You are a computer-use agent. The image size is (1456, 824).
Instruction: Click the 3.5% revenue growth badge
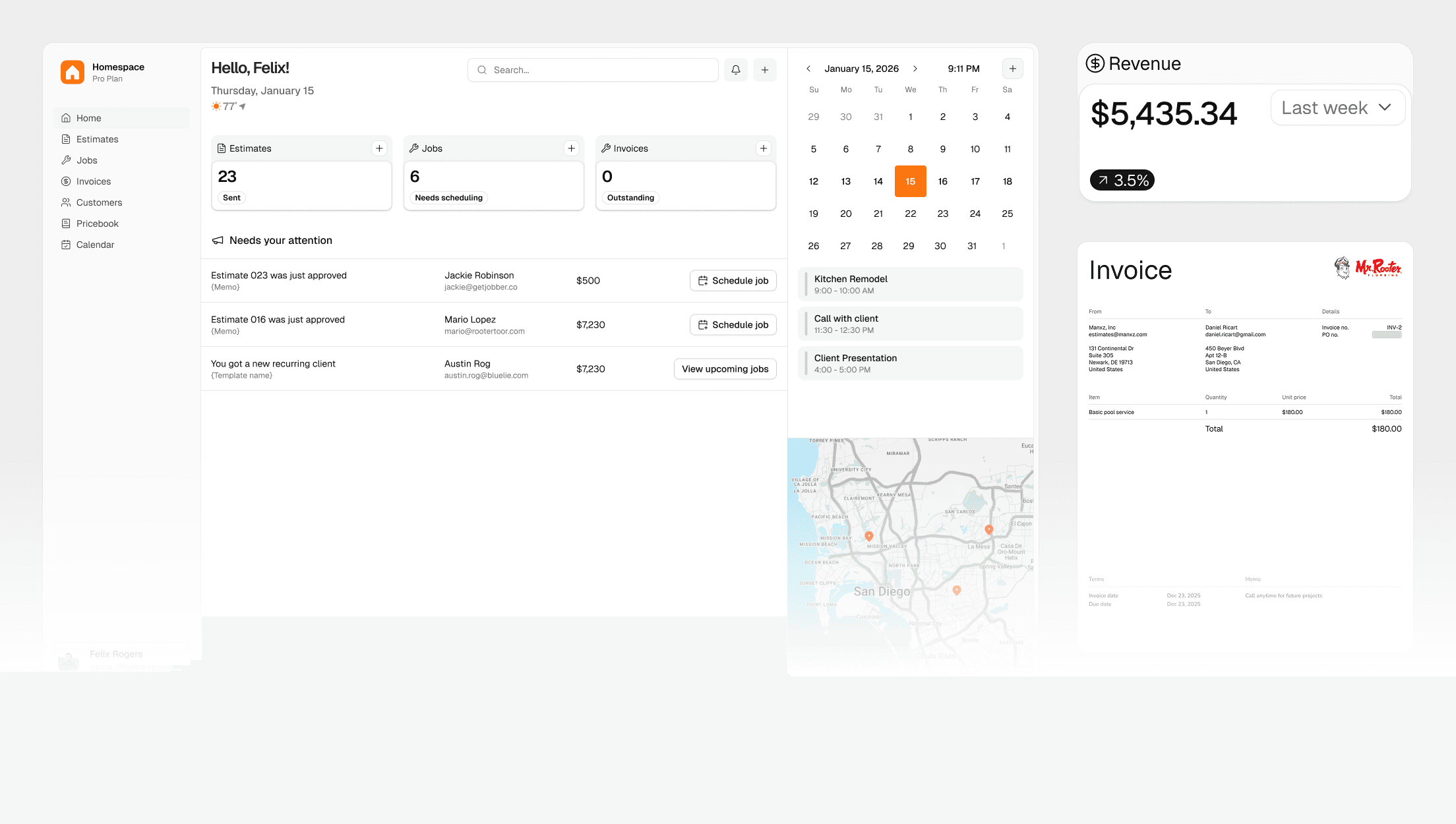pos(1122,179)
